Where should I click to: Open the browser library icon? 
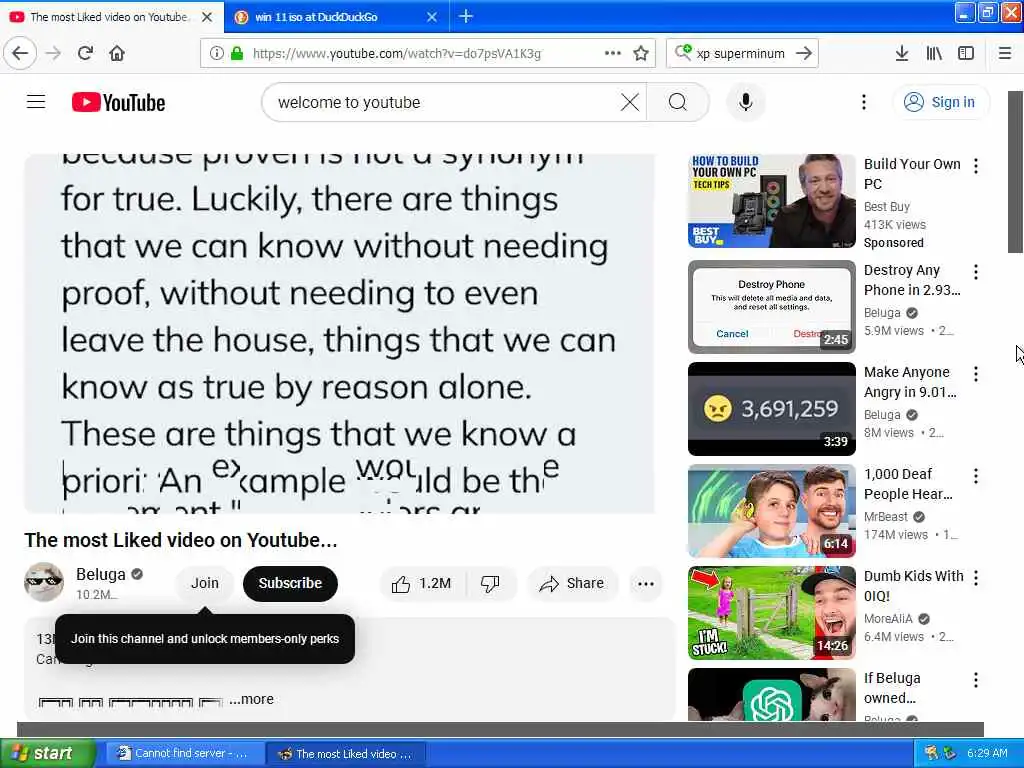[934, 53]
